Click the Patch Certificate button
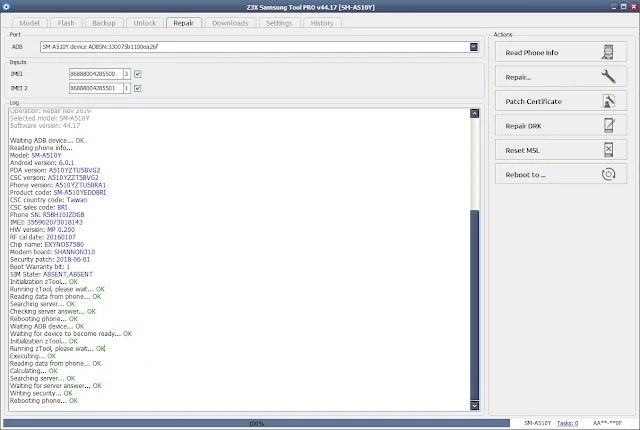Screen dimensions: 640x430 561,101
